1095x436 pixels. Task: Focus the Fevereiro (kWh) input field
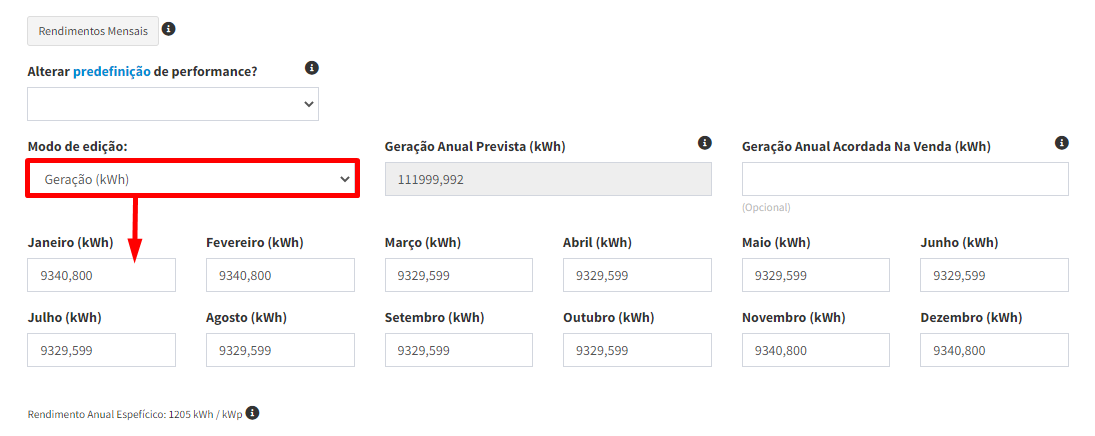(280, 275)
